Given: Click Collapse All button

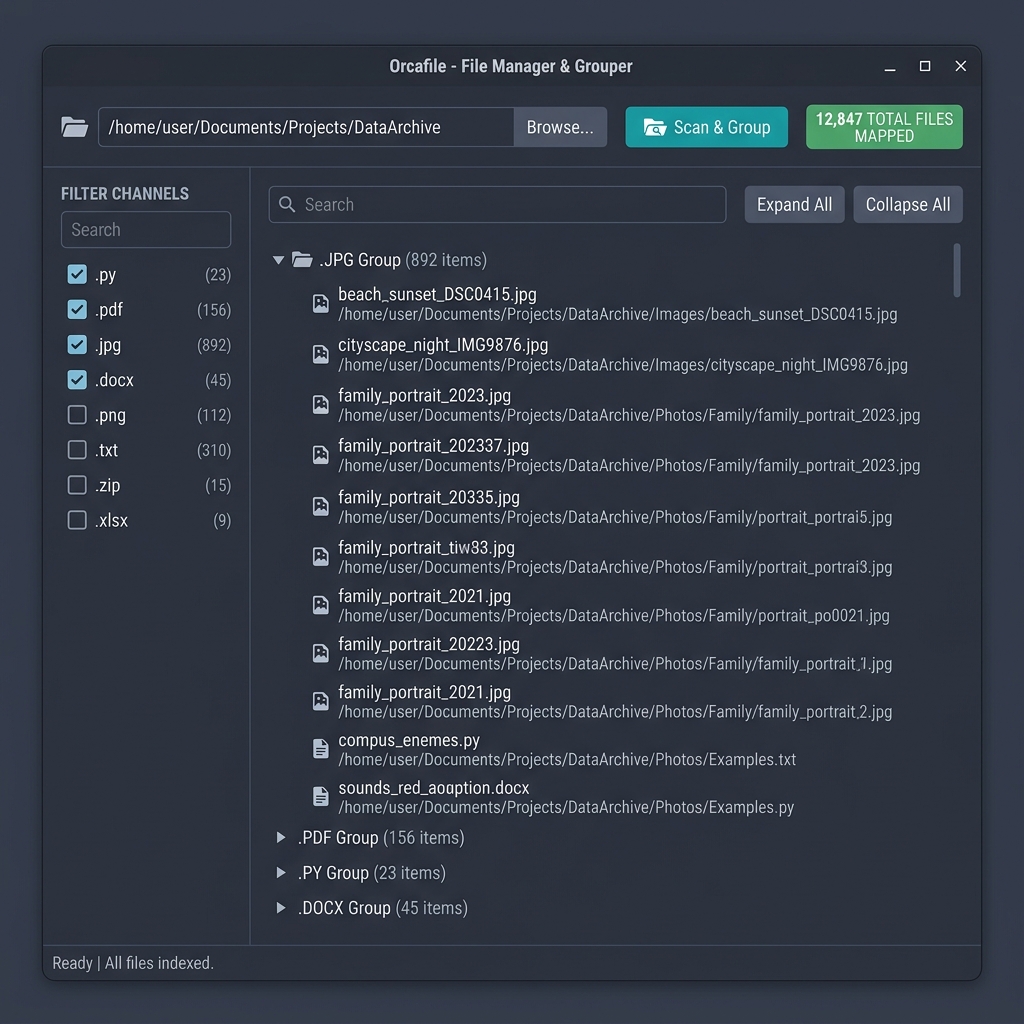Looking at the screenshot, I should [908, 204].
